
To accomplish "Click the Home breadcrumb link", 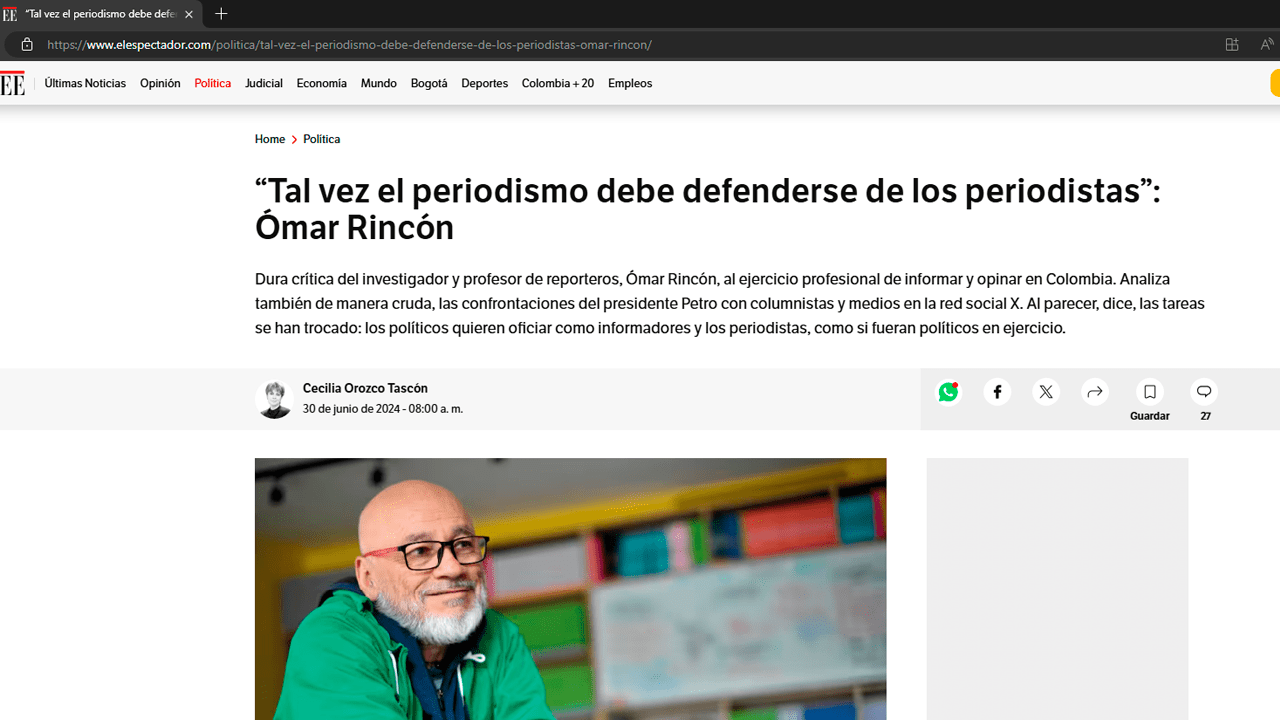I will [x=270, y=139].
